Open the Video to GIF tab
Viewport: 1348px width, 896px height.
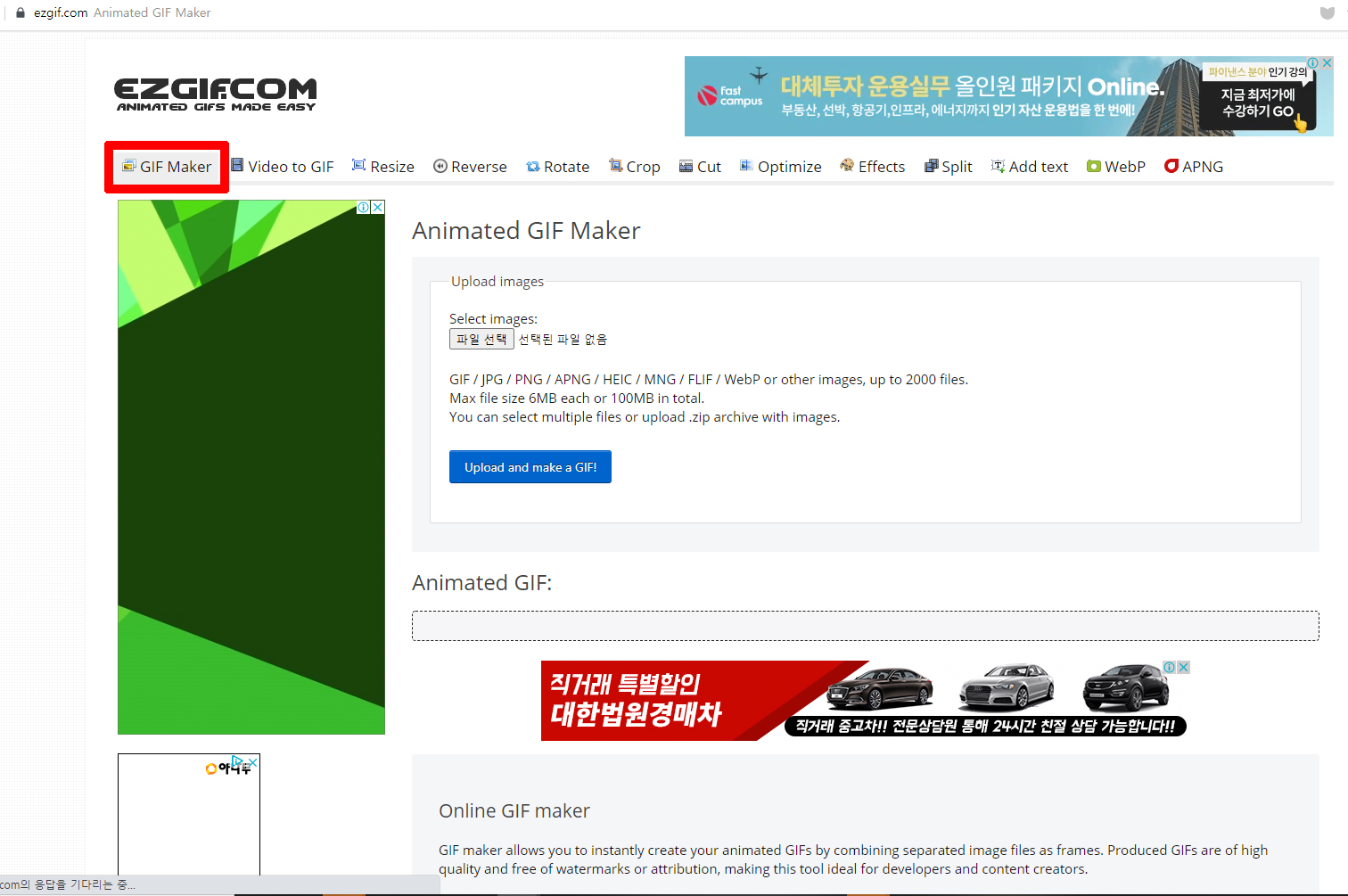pyautogui.click(x=282, y=167)
